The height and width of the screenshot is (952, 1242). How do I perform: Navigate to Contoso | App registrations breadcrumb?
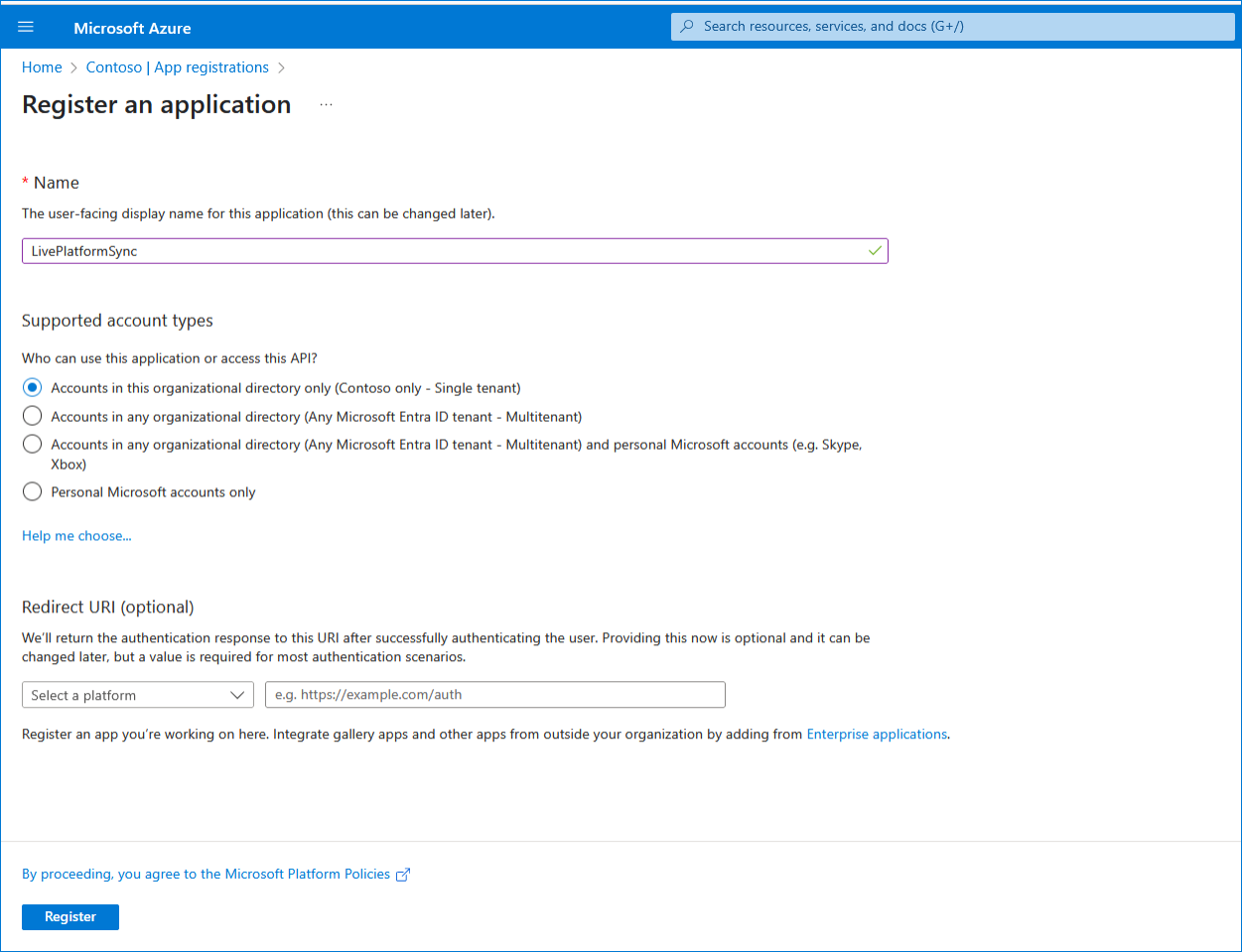177,68
